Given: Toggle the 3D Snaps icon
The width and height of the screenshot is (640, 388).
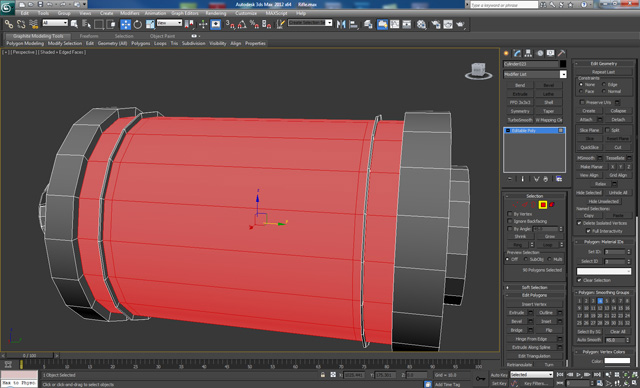Looking at the screenshot, I should tap(230, 24).
